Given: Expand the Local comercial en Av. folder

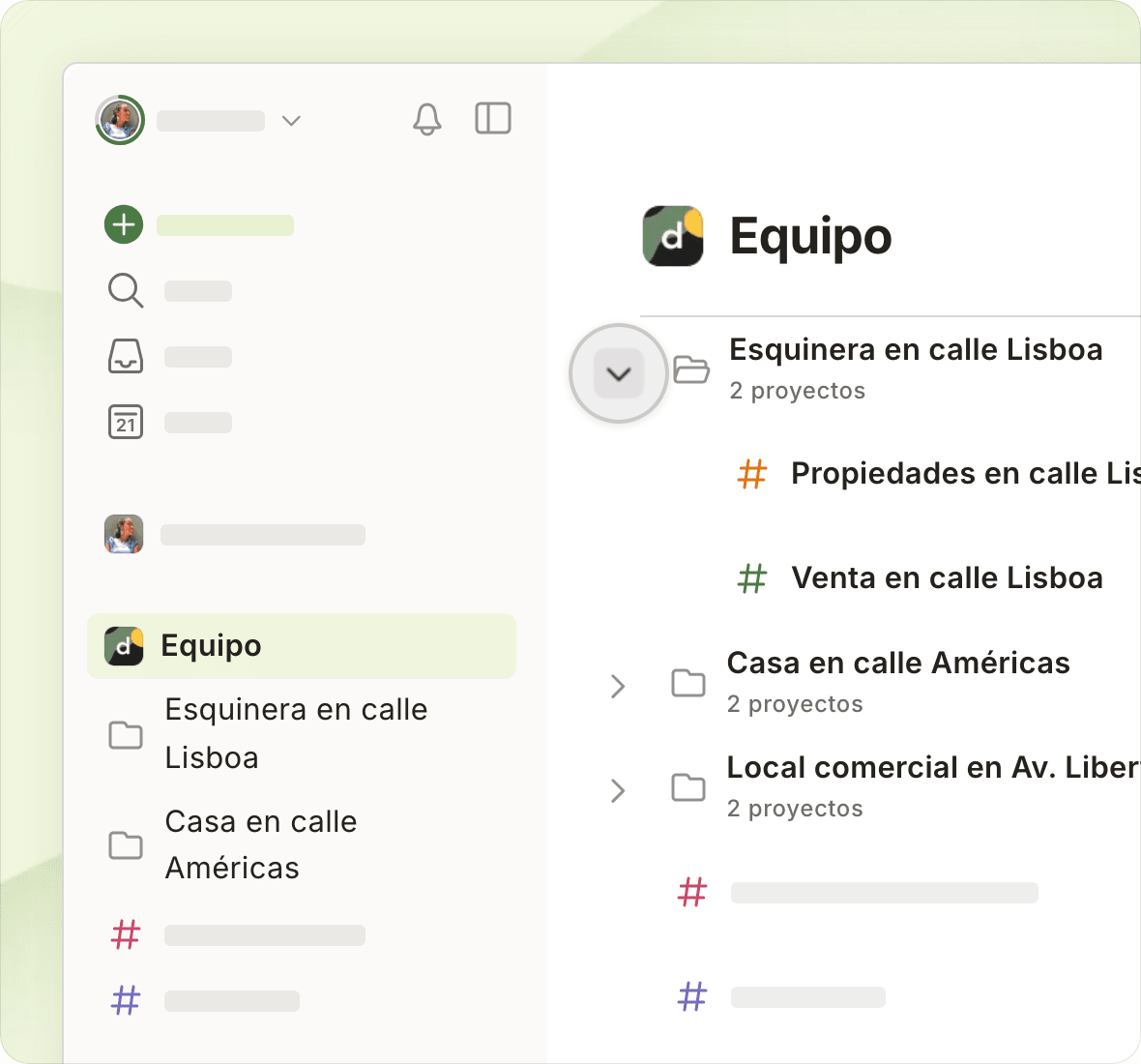Looking at the screenshot, I should click(618, 790).
